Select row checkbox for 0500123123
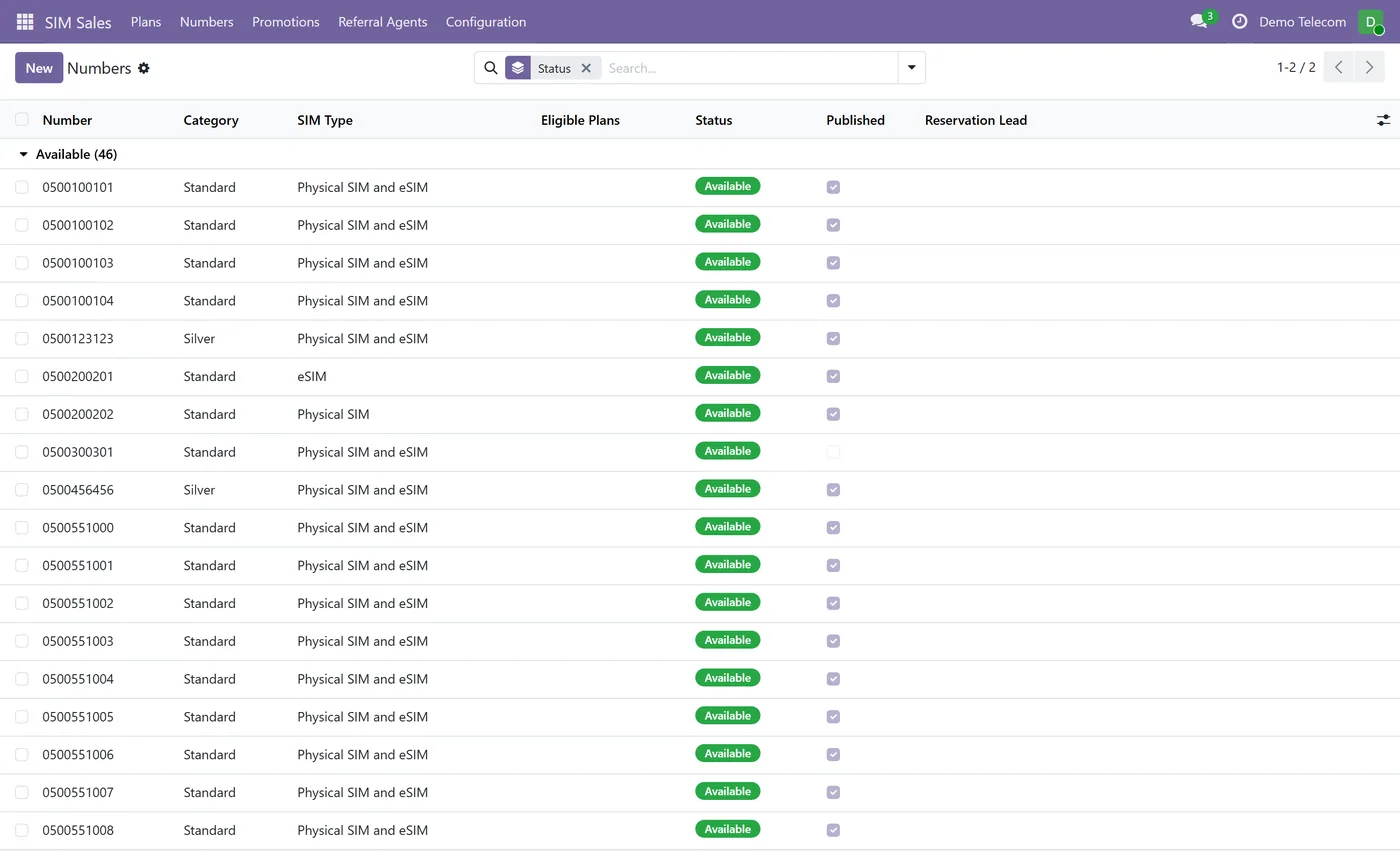Image resolution: width=1400 pixels, height=851 pixels. coord(22,339)
